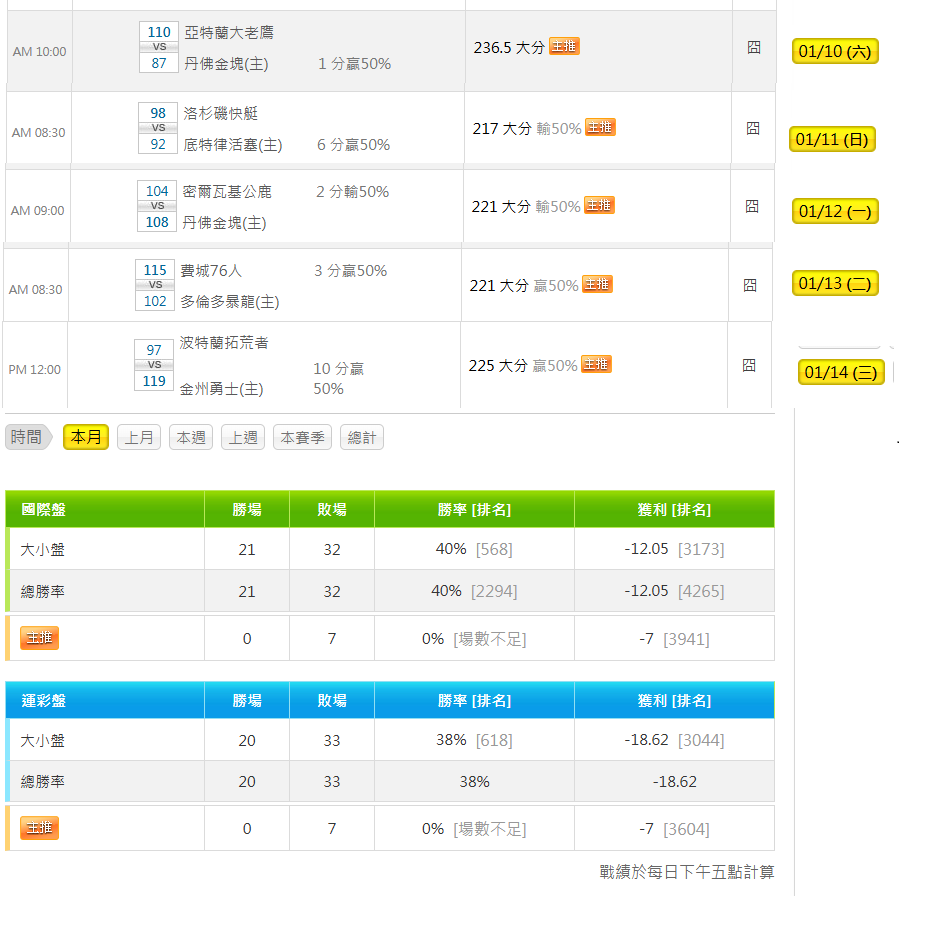This screenshot has height=946, width=948.
Task: Click the 01/10 (六) date label
Action: pos(835,52)
